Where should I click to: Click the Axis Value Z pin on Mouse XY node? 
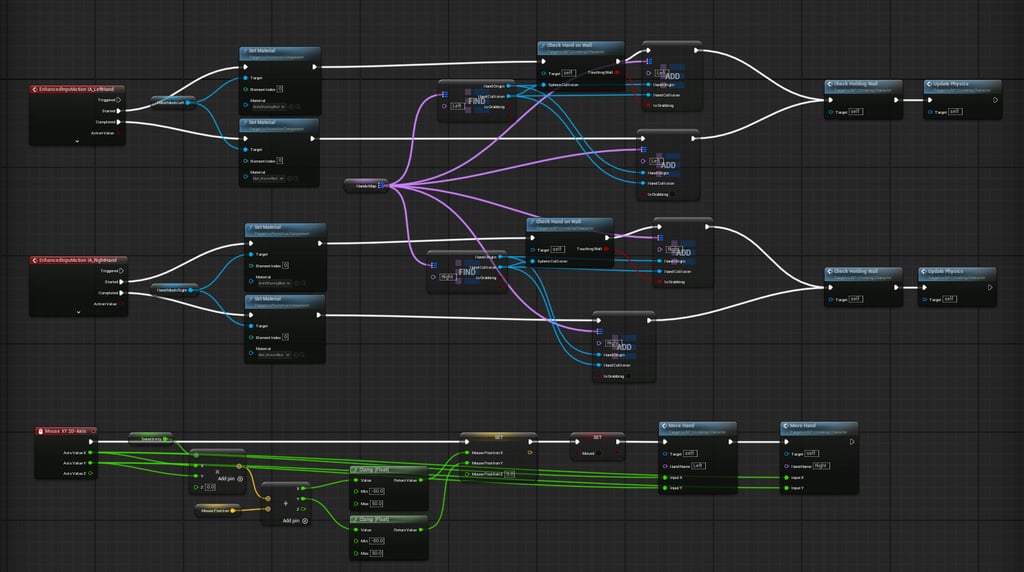point(90,473)
